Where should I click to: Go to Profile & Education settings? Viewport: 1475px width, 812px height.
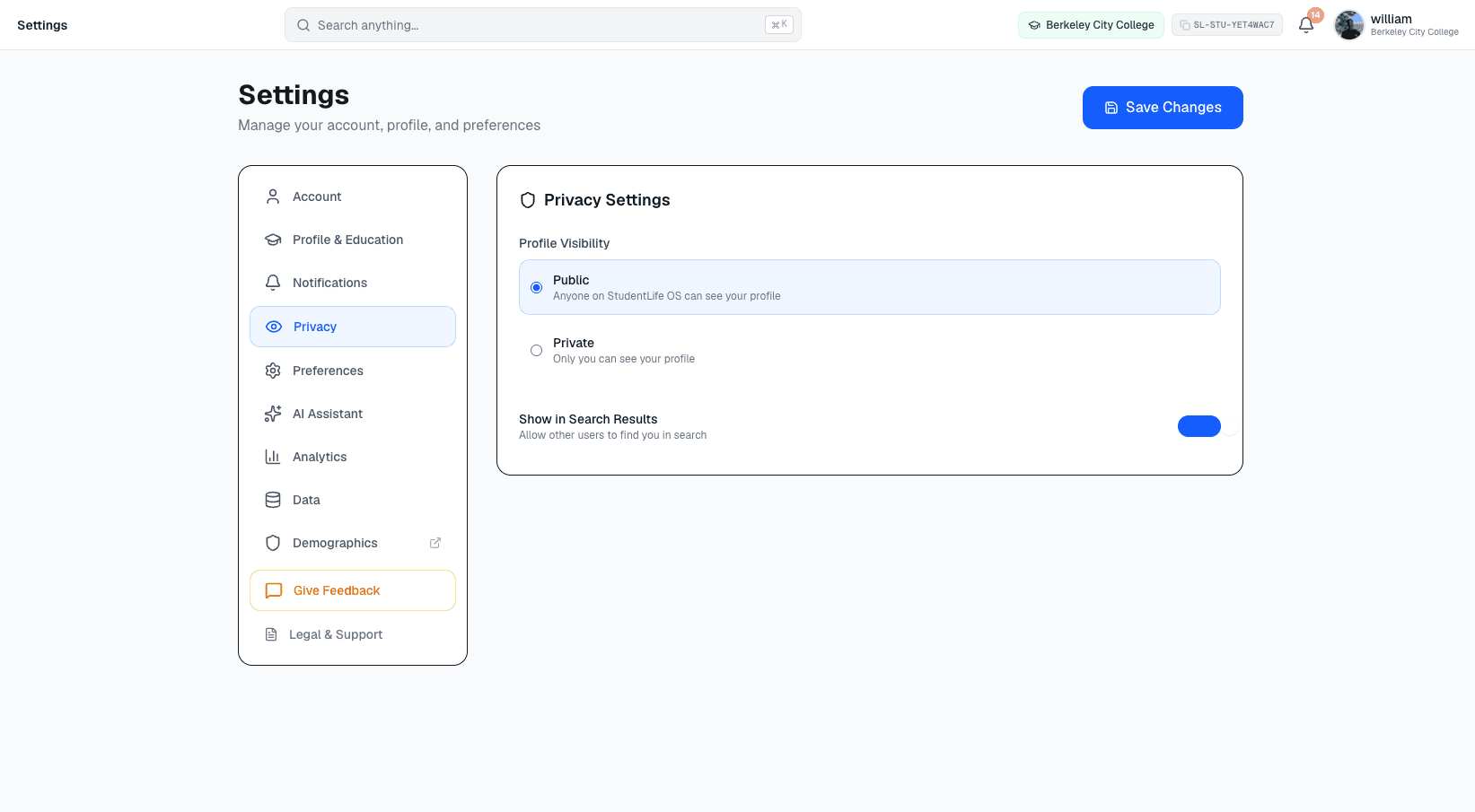[x=353, y=240]
